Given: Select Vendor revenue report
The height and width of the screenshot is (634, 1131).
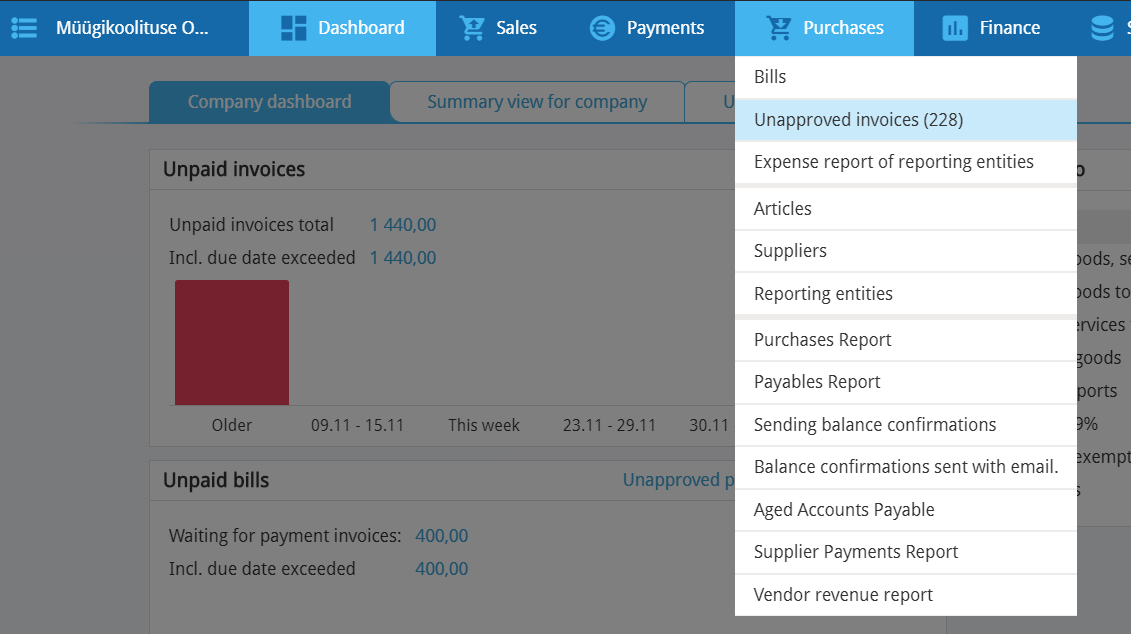Looking at the screenshot, I should (x=906, y=595).
